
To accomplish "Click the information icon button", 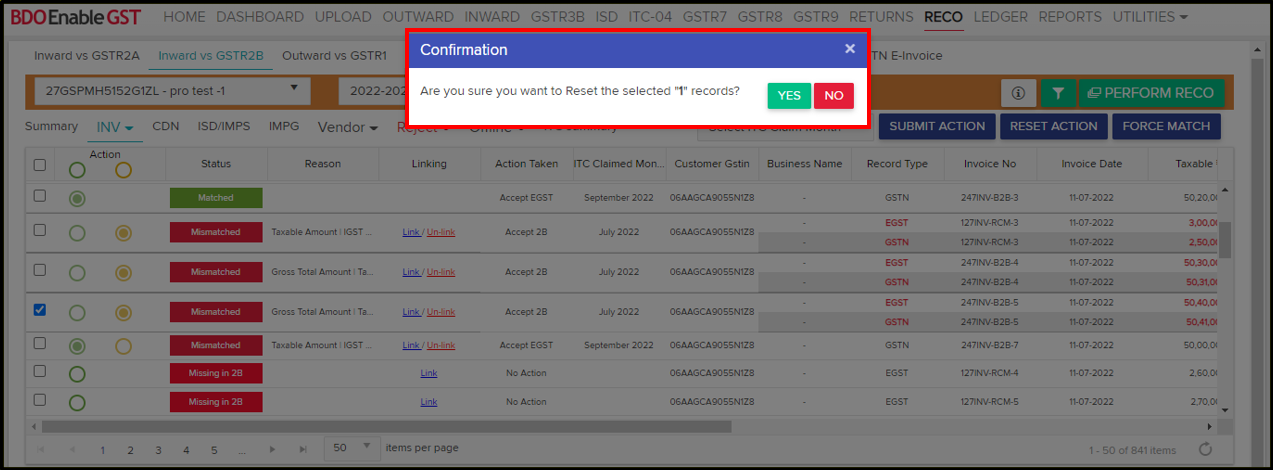I will point(1018,93).
